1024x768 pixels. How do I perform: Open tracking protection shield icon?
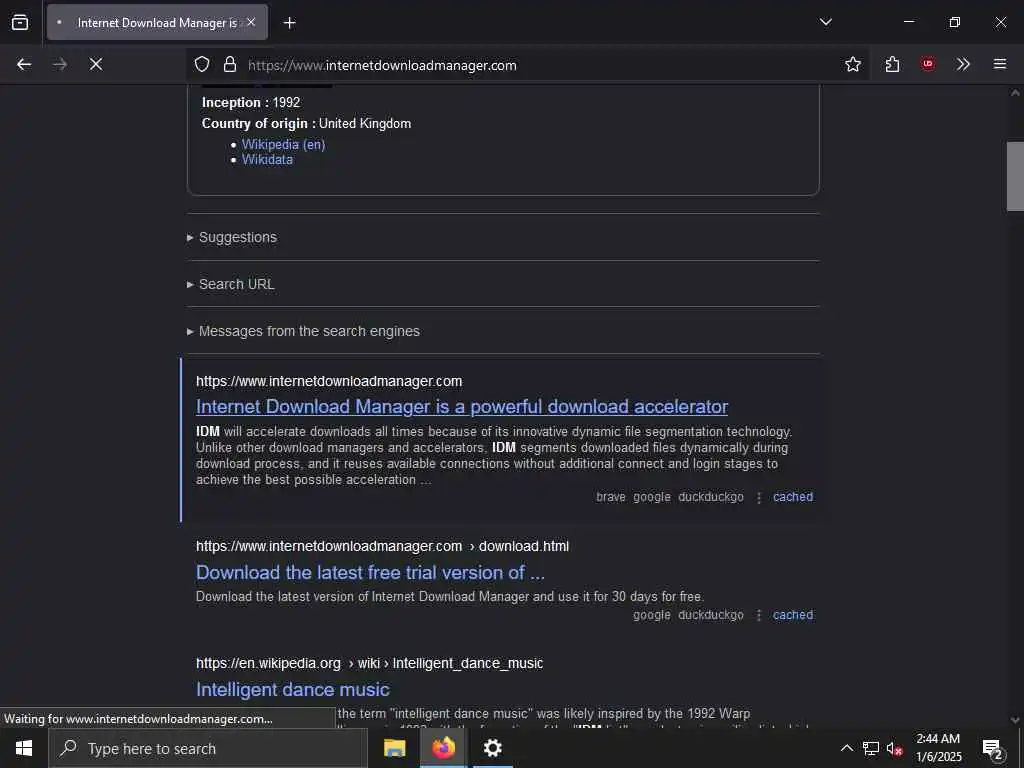202,64
